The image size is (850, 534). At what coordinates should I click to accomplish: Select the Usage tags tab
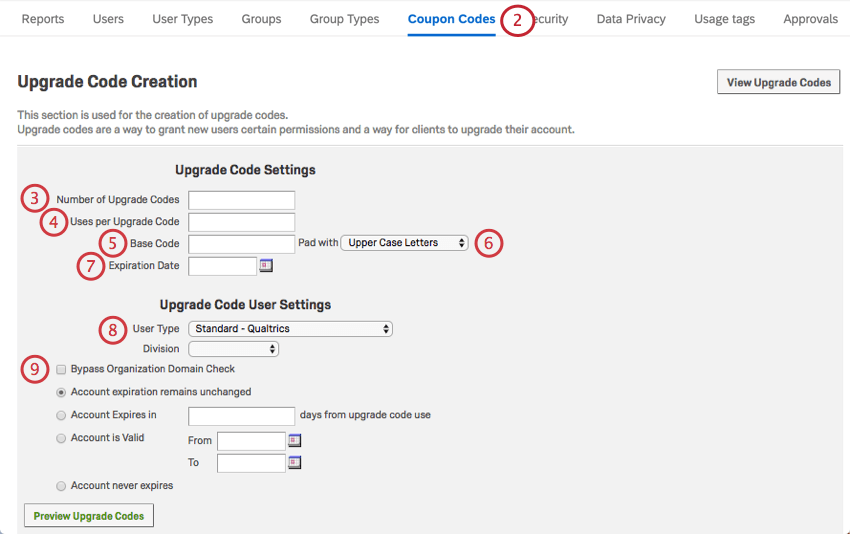pyautogui.click(x=724, y=19)
